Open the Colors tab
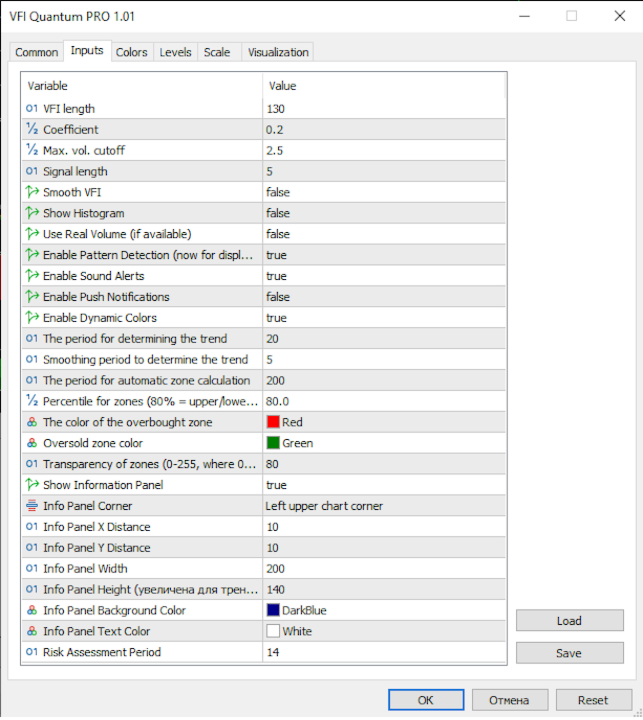643x720 pixels. (132, 52)
